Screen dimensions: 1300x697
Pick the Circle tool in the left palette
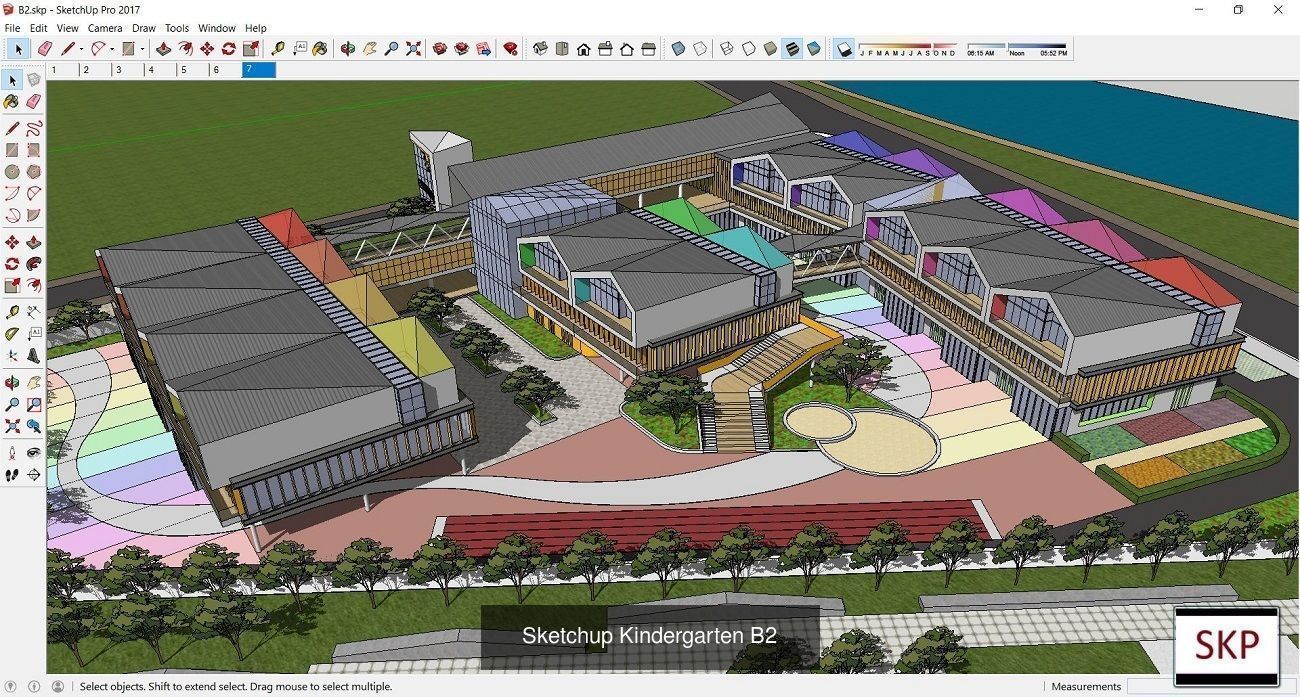click(x=12, y=172)
